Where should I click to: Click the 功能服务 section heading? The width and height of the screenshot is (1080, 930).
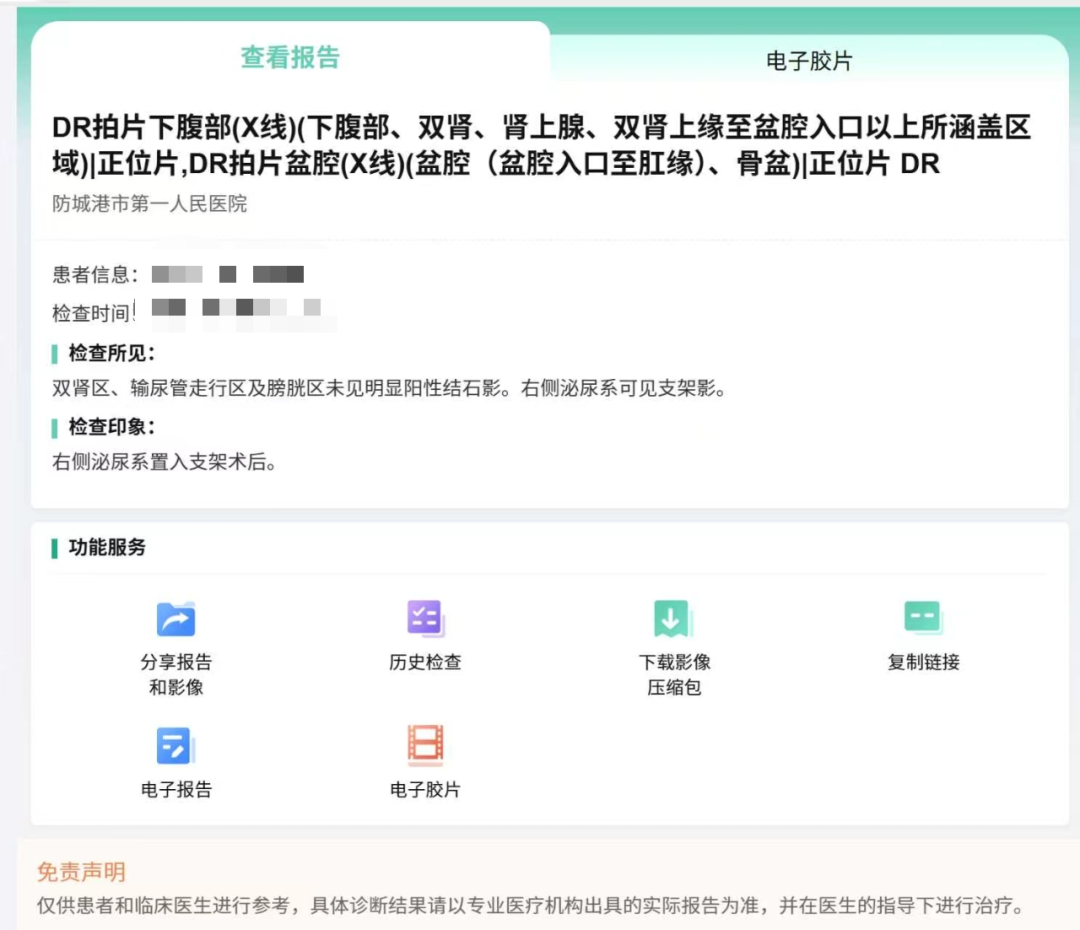(107, 547)
